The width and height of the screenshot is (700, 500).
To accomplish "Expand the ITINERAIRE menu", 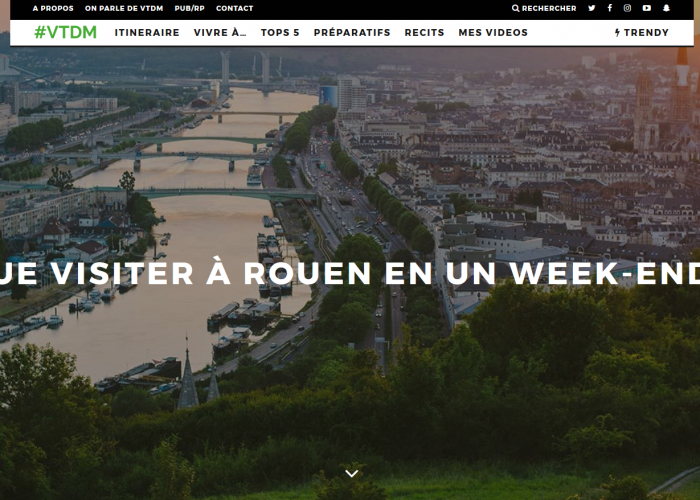I will 147,33.
